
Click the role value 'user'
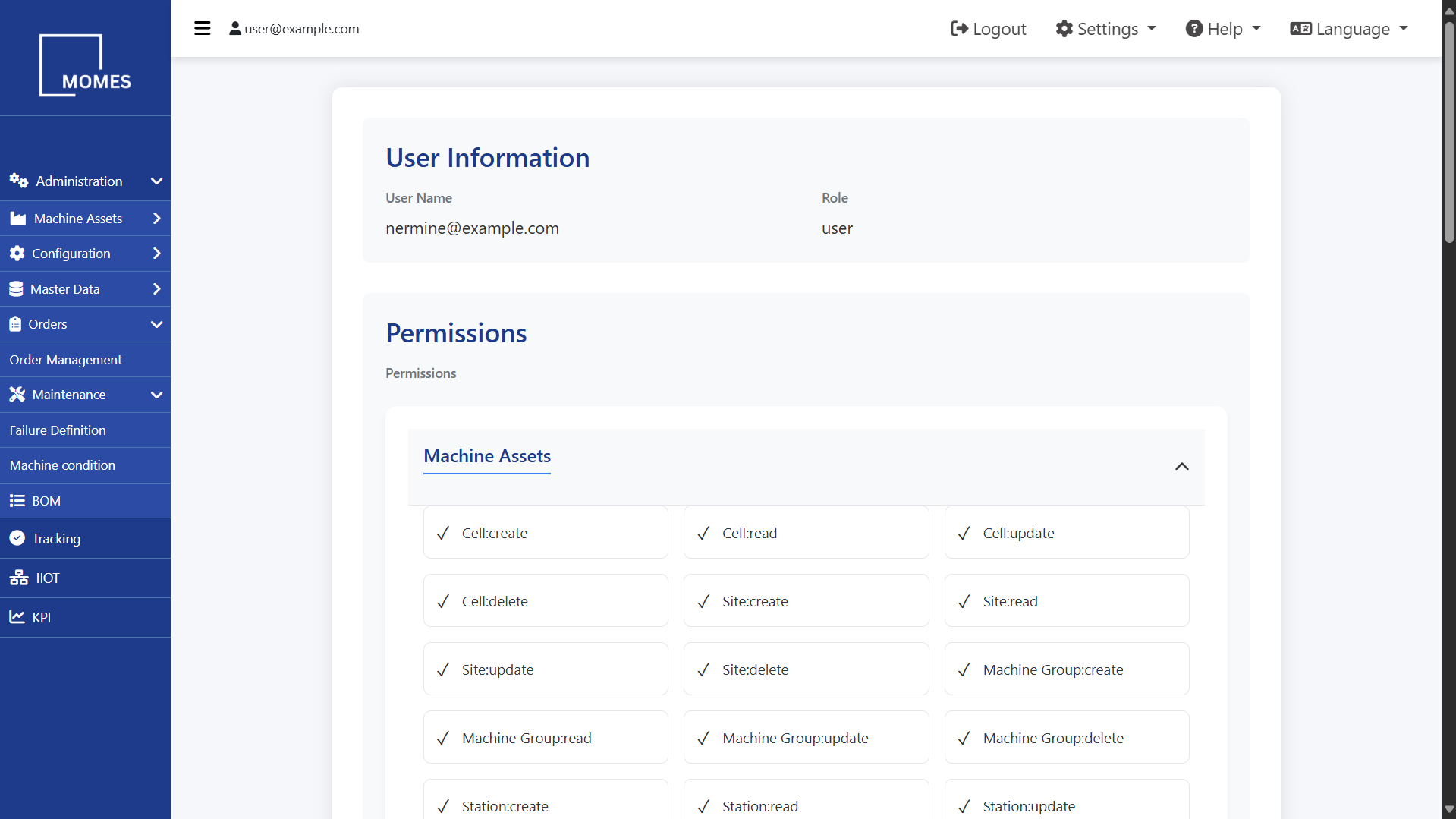click(x=837, y=228)
